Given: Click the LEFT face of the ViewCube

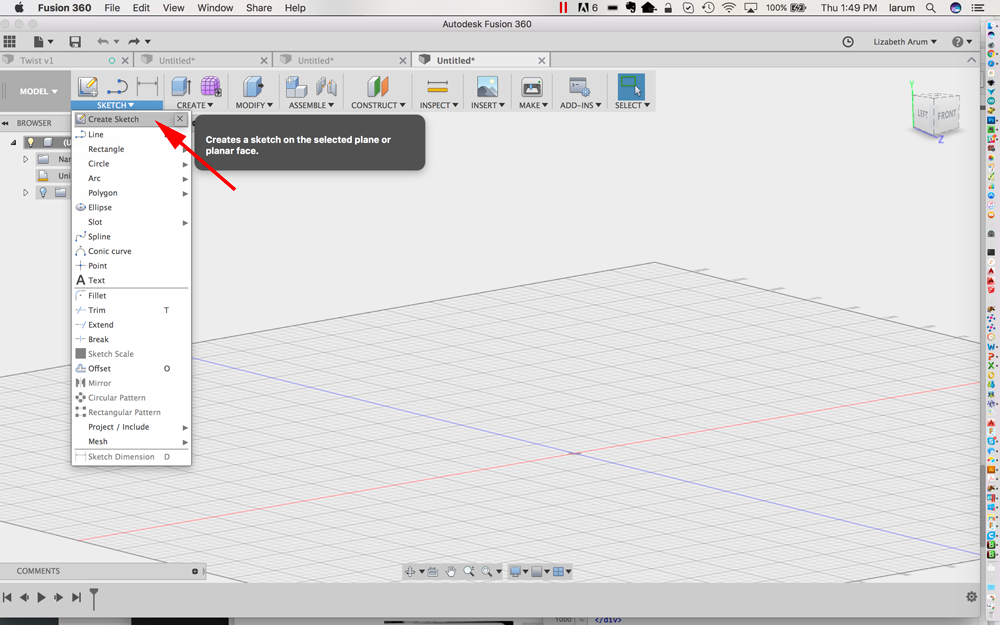Looking at the screenshot, I should pos(923,114).
